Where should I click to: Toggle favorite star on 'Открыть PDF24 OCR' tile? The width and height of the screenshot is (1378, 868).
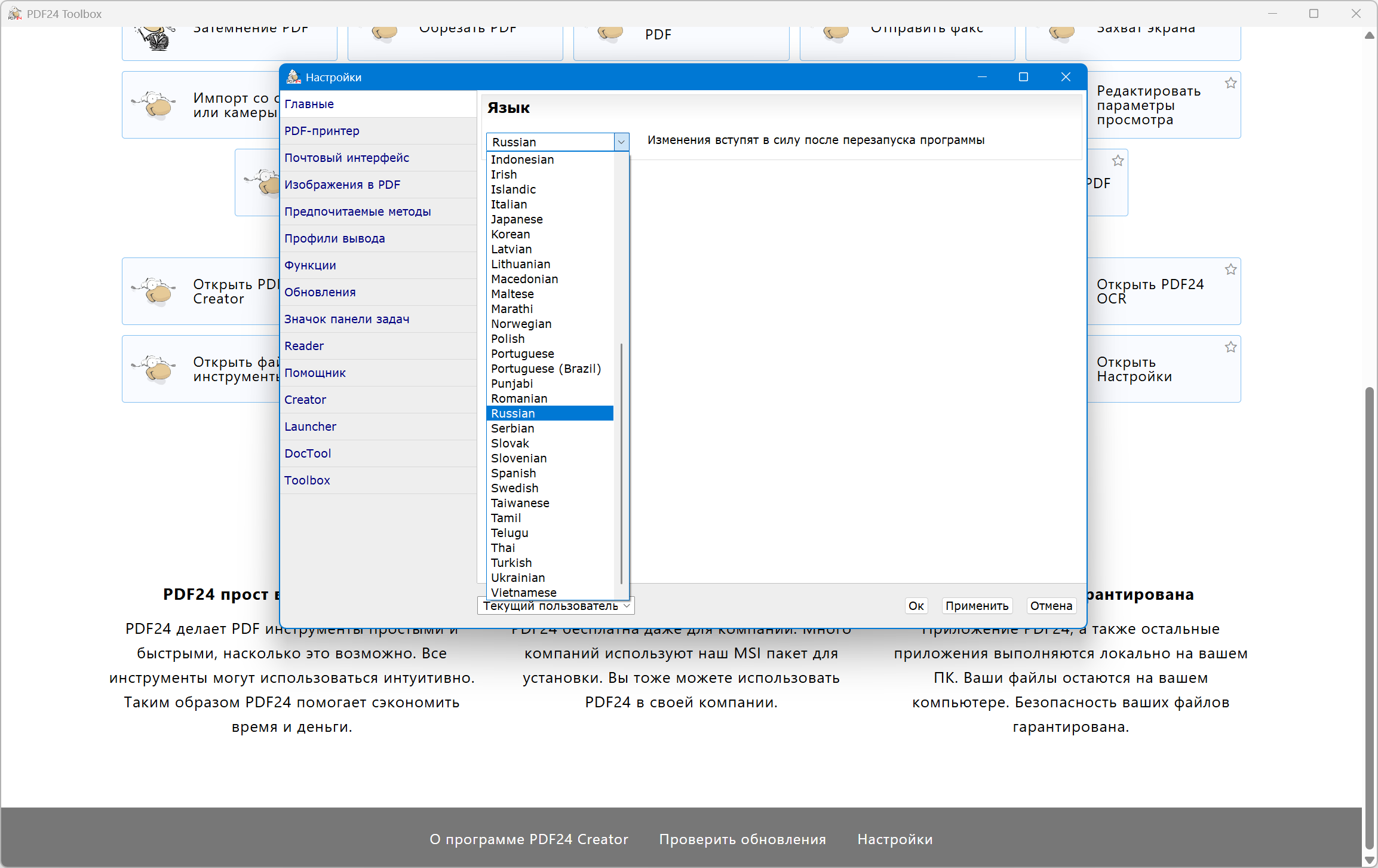click(x=1230, y=269)
